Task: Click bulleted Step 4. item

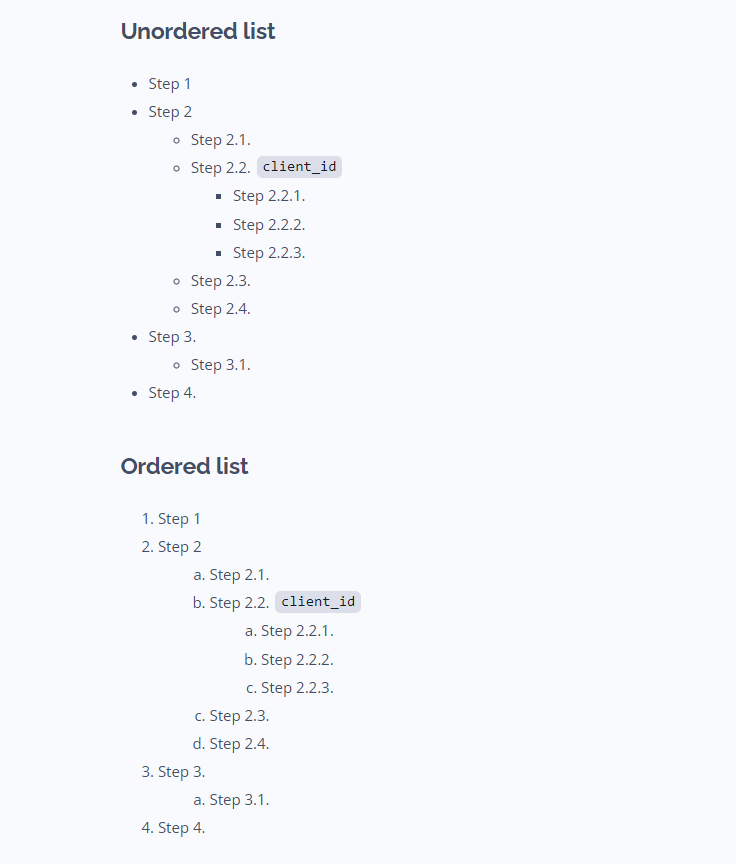Action: [172, 393]
